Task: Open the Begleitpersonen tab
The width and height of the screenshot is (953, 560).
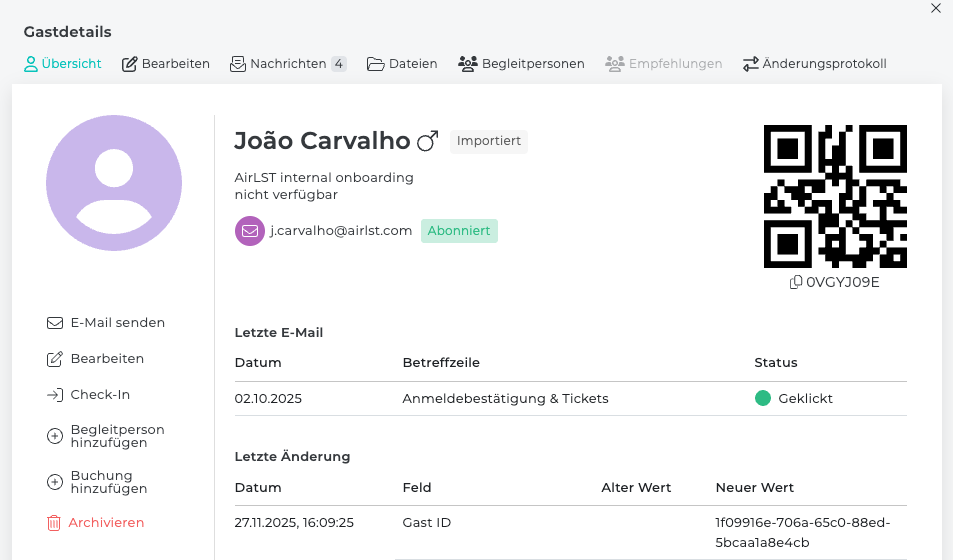Action: [x=521, y=64]
